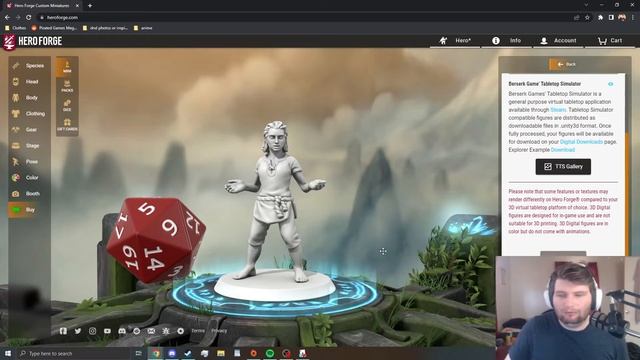Select the Dice purchase icon
The width and height of the screenshot is (640, 360).
67,105
